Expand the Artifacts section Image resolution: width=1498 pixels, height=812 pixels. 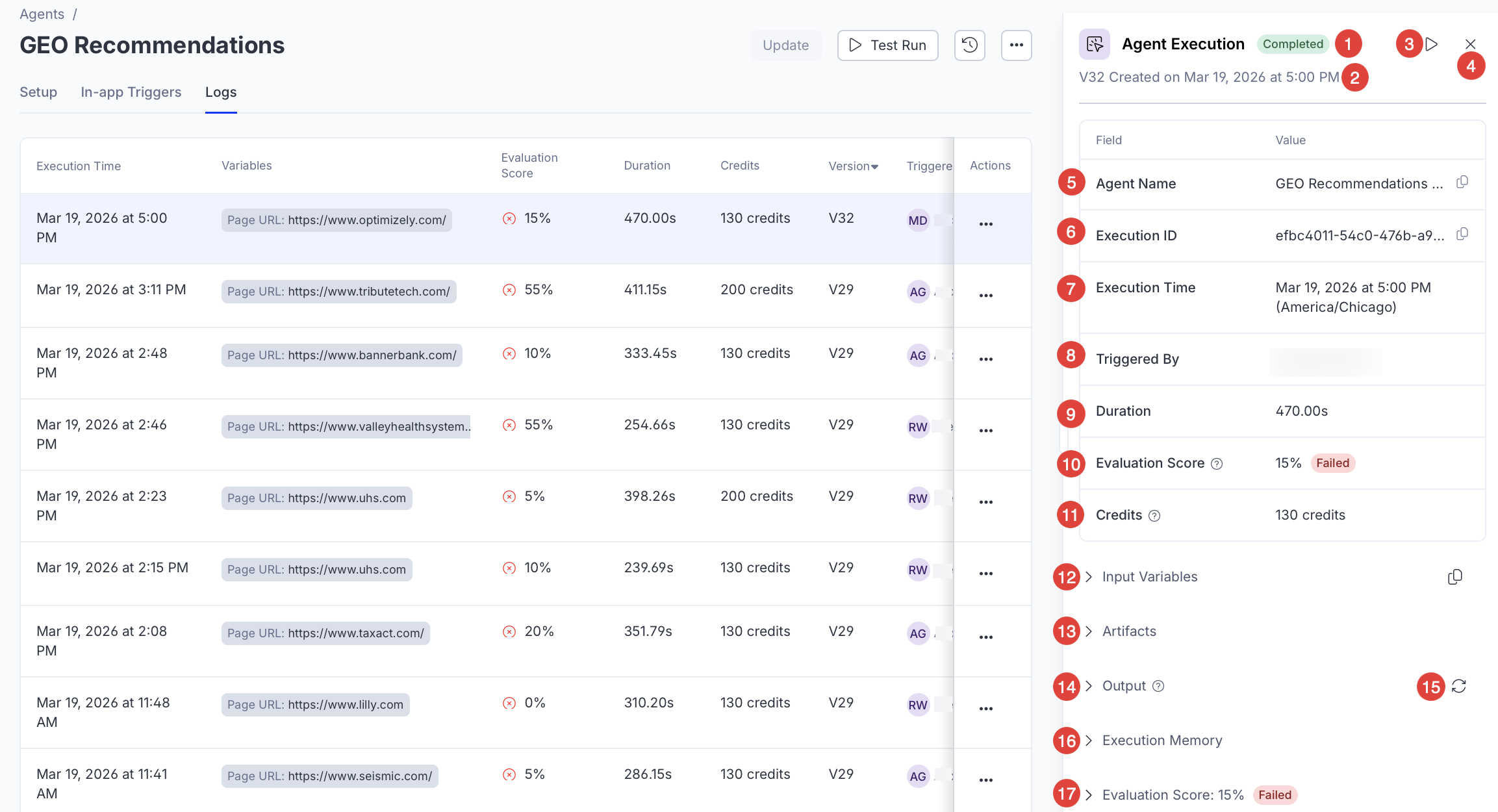coord(1128,631)
